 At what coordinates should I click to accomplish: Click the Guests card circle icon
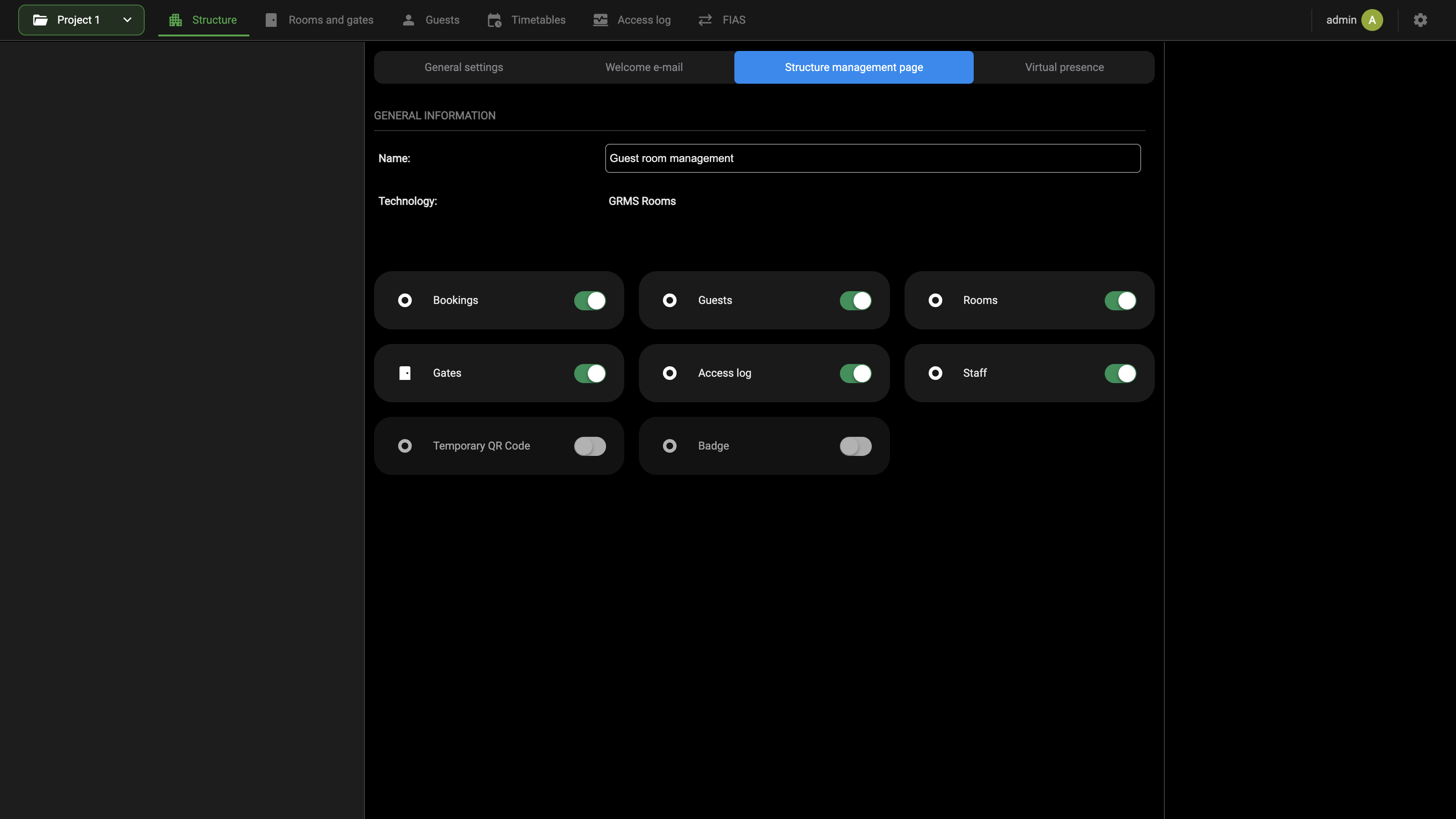click(x=670, y=300)
